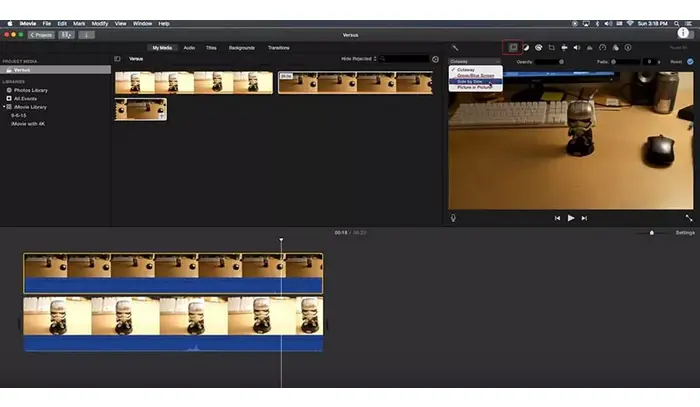Click the Reset button
Screen dimensions: 700x407
676,62
